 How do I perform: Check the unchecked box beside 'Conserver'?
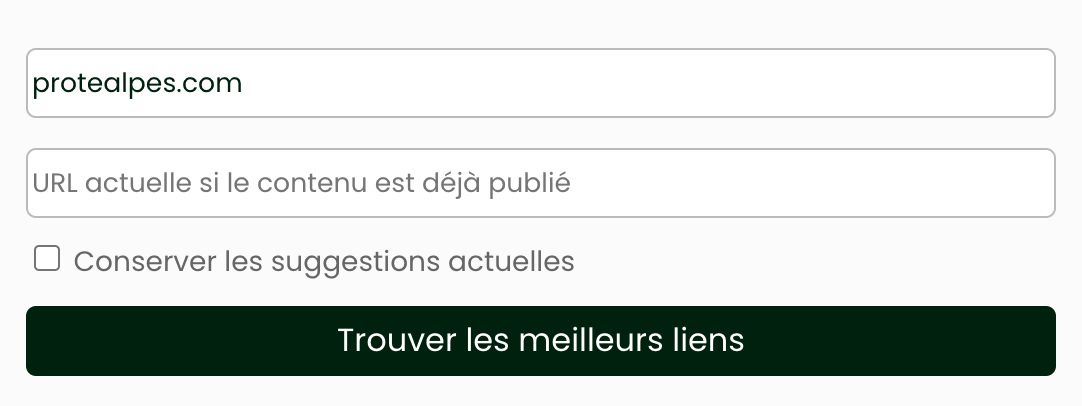point(47,260)
